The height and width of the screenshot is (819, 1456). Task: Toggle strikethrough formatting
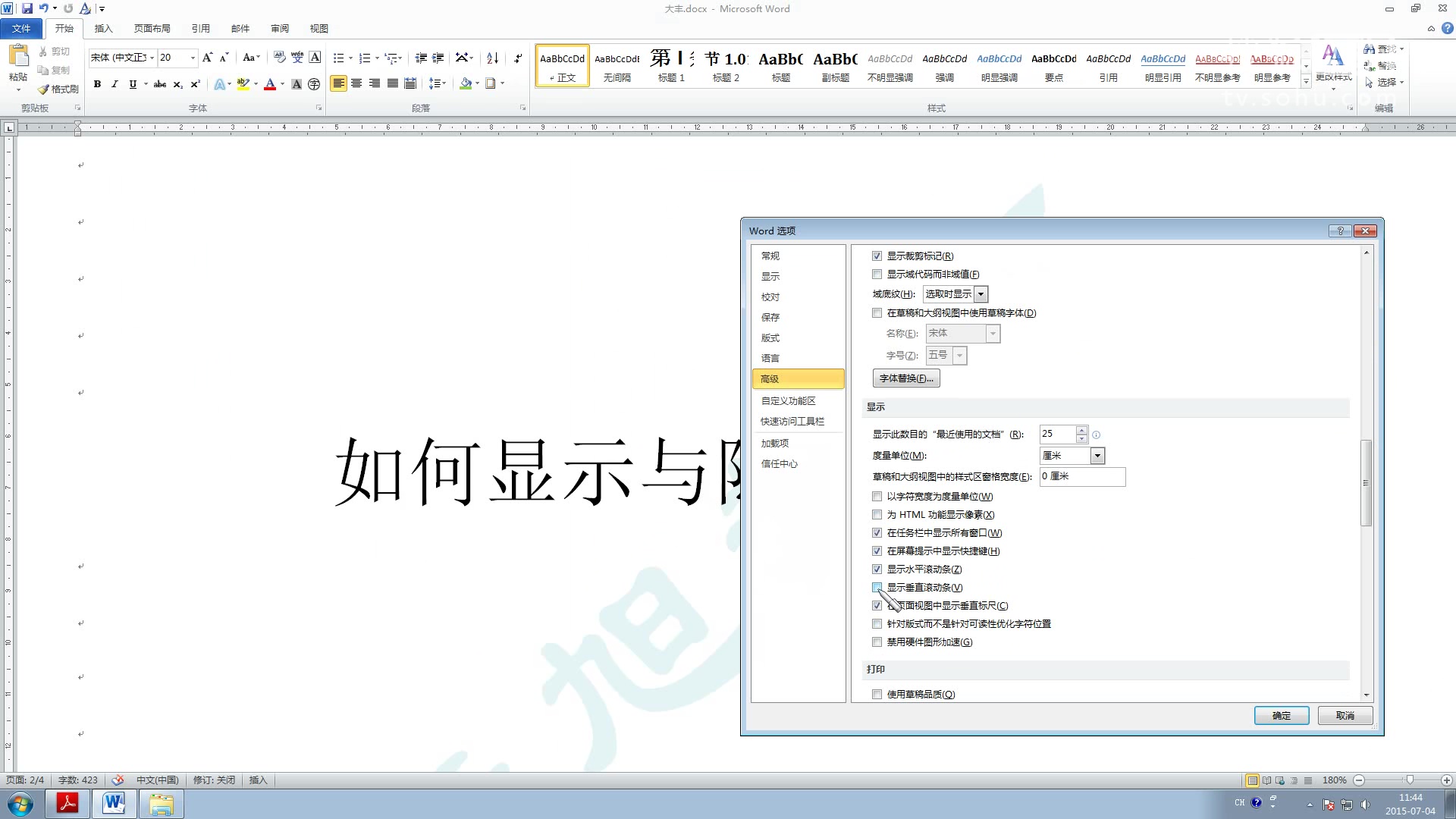(x=159, y=84)
